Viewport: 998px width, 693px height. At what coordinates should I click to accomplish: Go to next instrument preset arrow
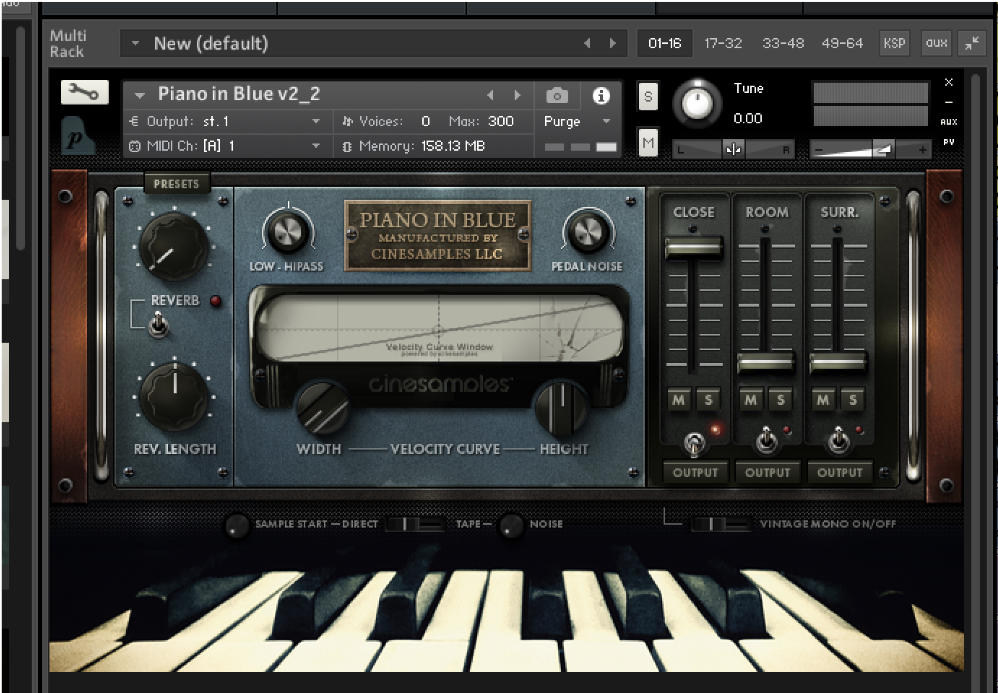[x=517, y=95]
